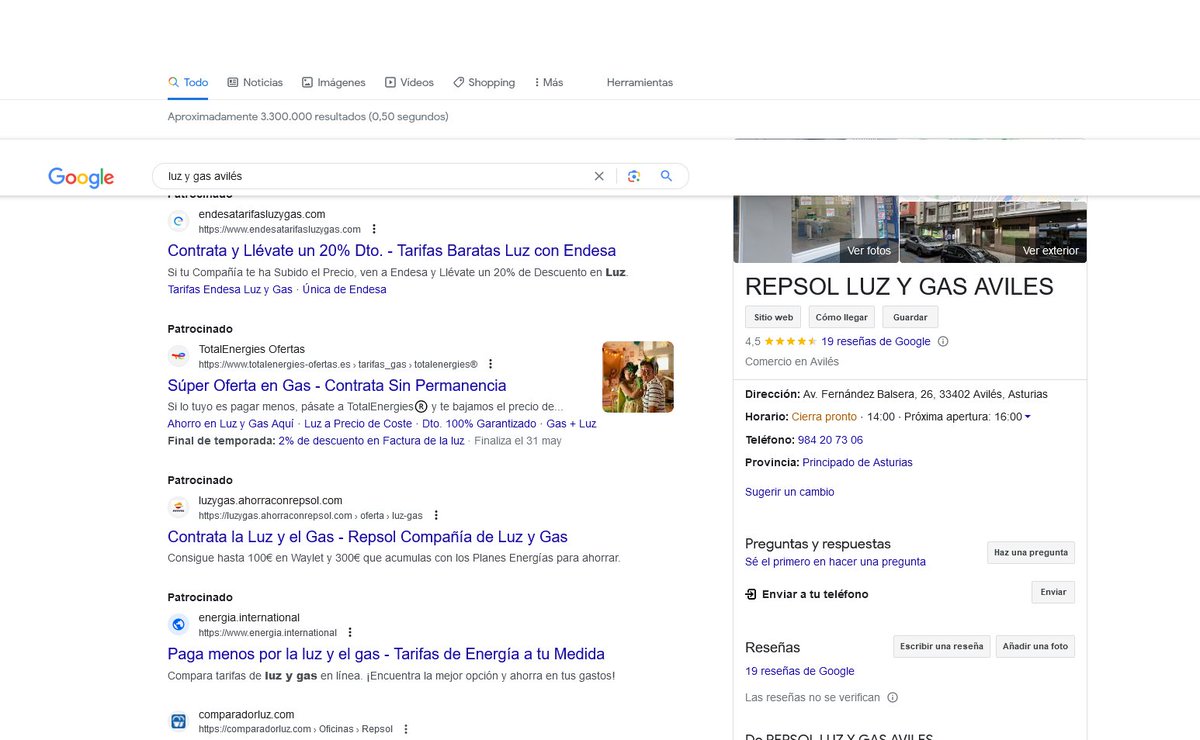This screenshot has height=740, width=1200.
Task: Click 'Sugerir un cambio' link
Action: [789, 492]
